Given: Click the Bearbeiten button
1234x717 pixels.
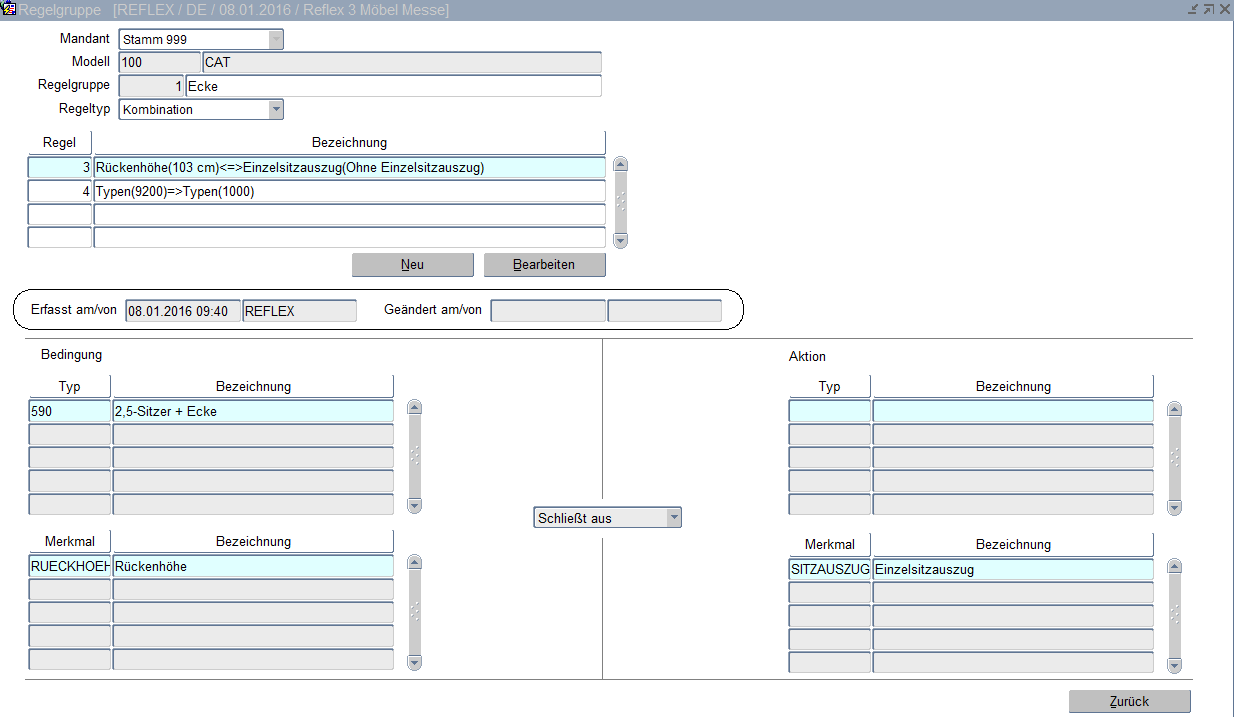Looking at the screenshot, I should pyautogui.click(x=544, y=265).
